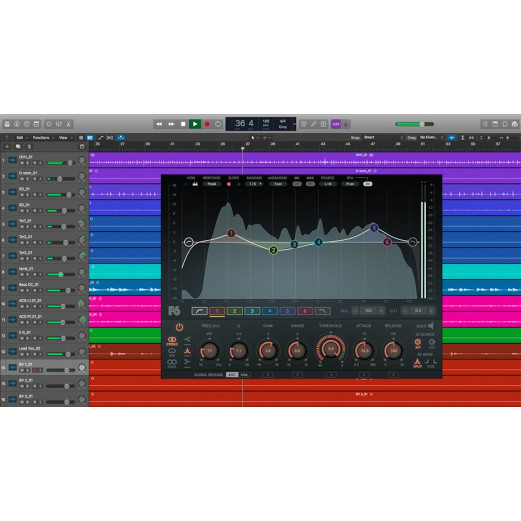Click the F6 THRESHOLD knob

(330, 349)
